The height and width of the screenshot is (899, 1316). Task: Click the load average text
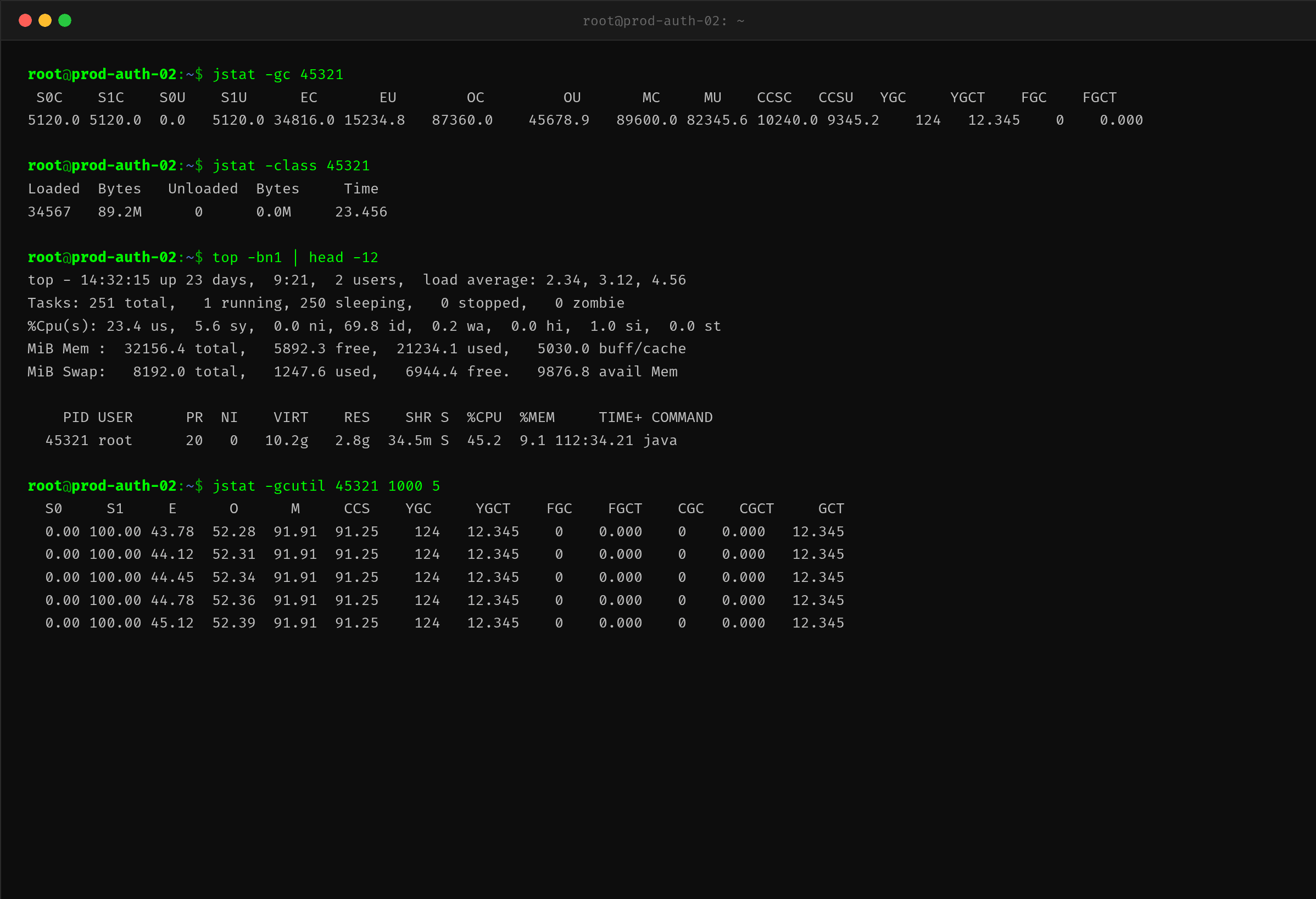(554, 280)
